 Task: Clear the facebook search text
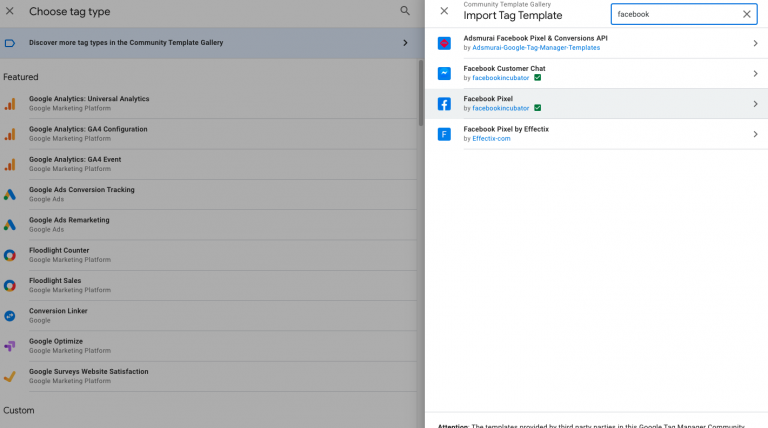coord(746,14)
